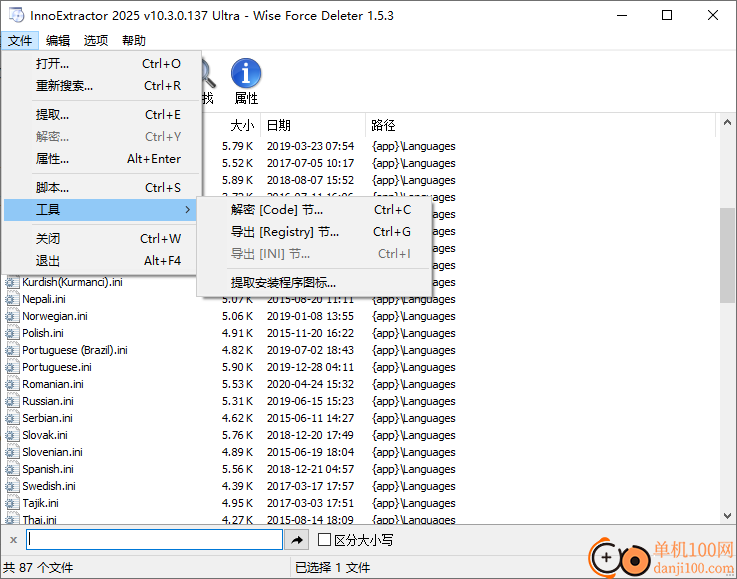Choose 脚本... menu entry
The height and width of the screenshot is (579, 737).
click(x=101, y=188)
